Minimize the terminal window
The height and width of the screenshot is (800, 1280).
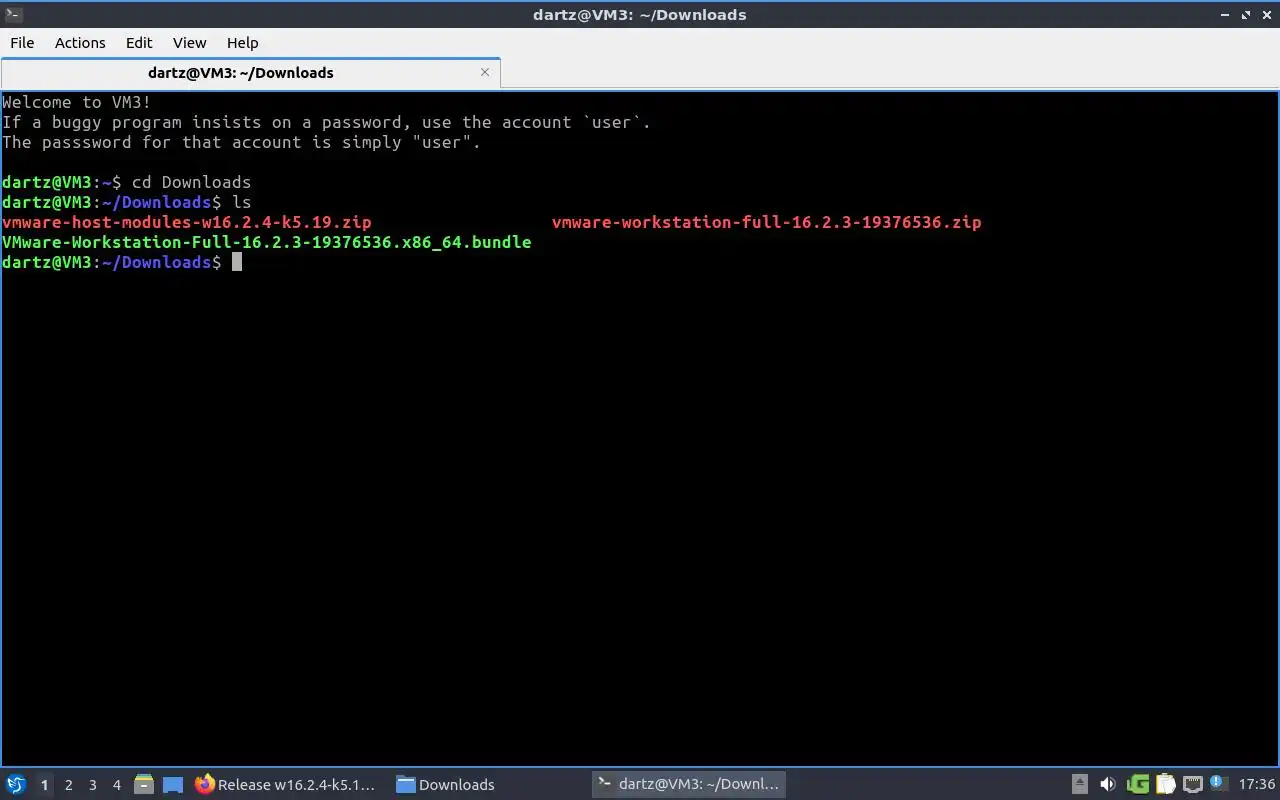(x=1225, y=15)
